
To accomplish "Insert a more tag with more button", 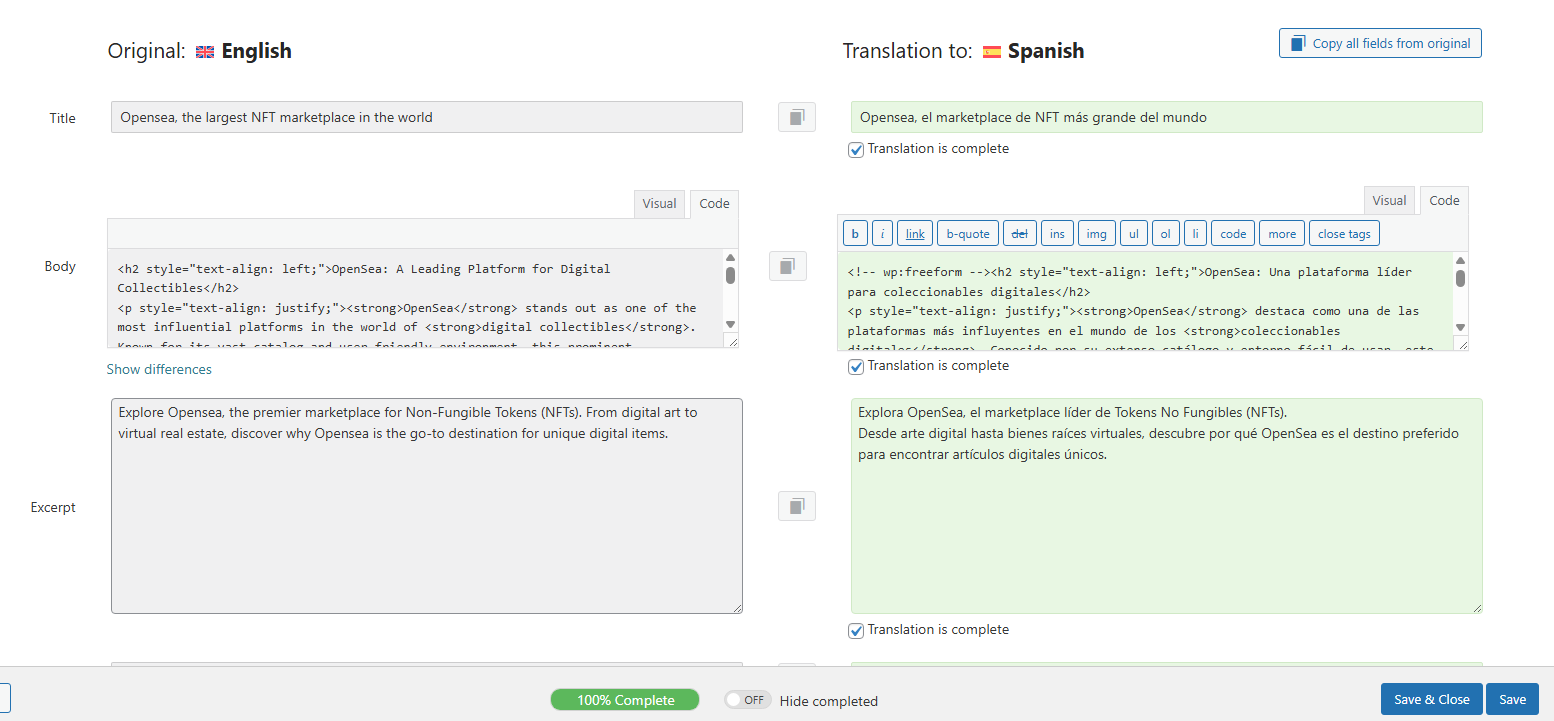I will 1282,233.
